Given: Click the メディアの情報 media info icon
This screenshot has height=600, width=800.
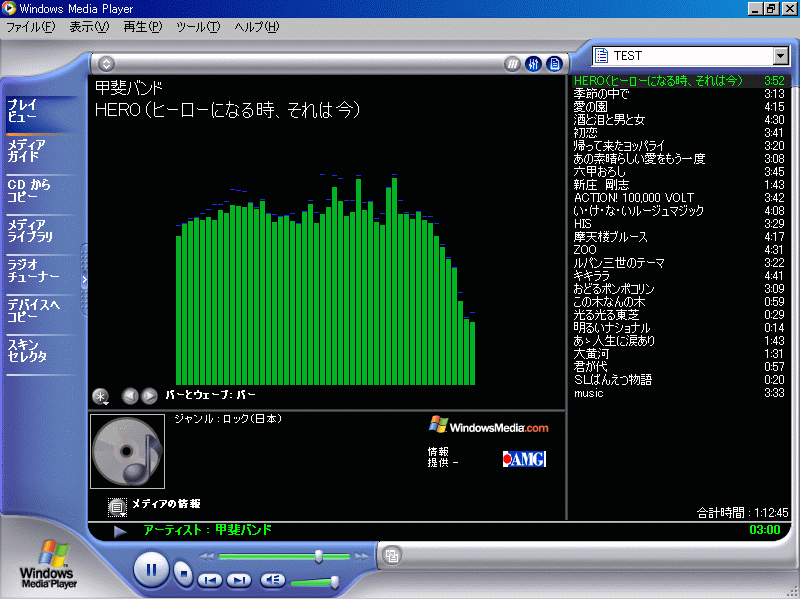Looking at the screenshot, I should tap(117, 507).
